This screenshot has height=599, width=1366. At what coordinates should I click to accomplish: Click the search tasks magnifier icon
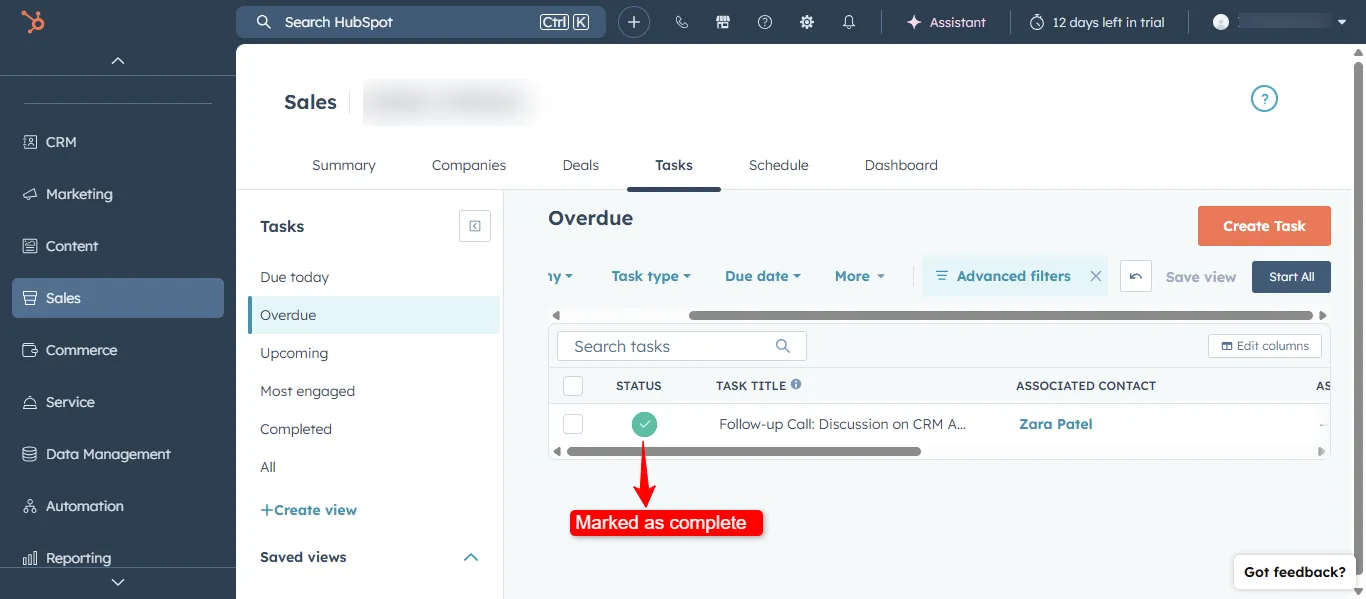783,346
